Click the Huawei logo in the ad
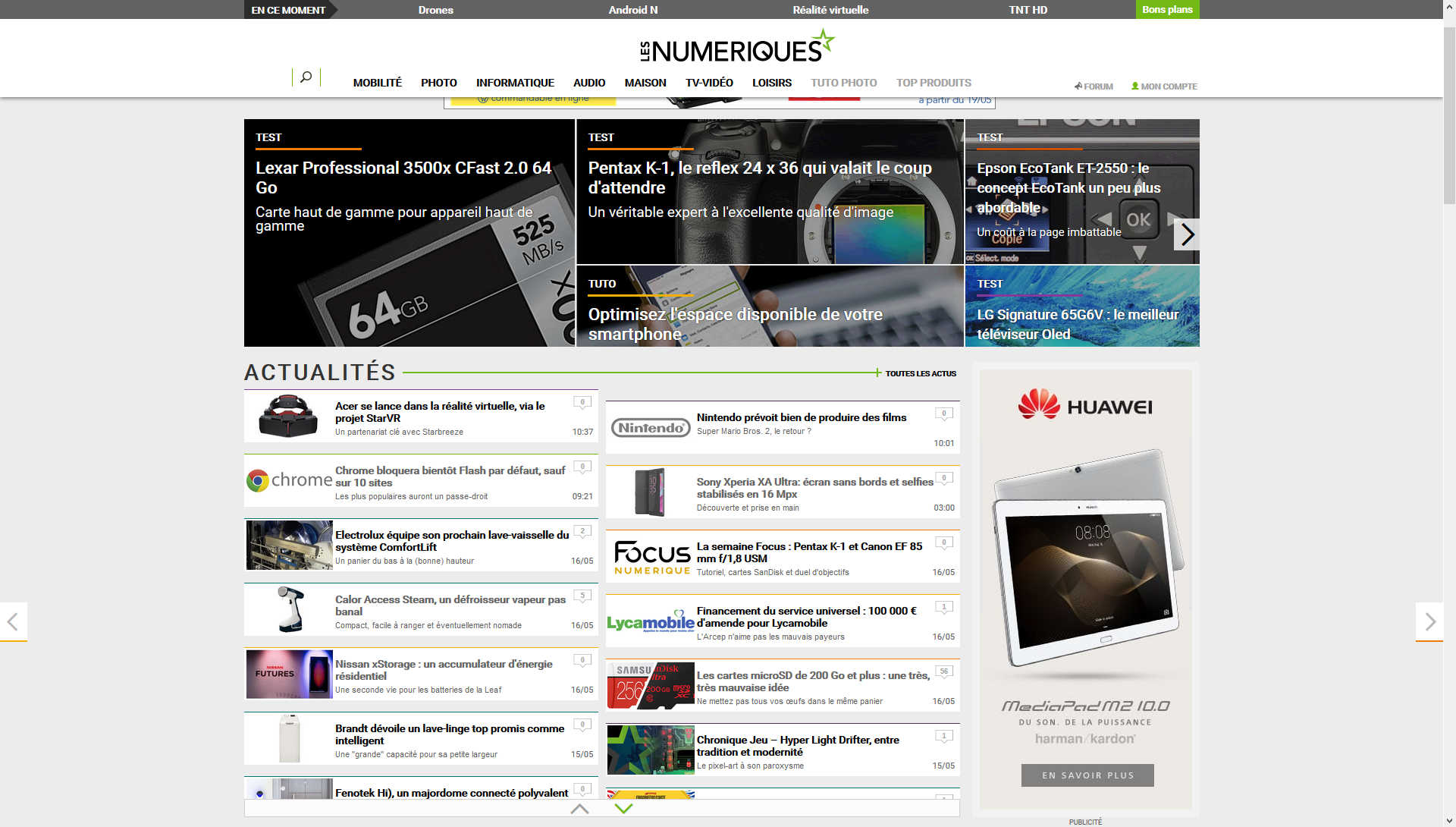The height and width of the screenshot is (827, 1456). (x=1085, y=404)
